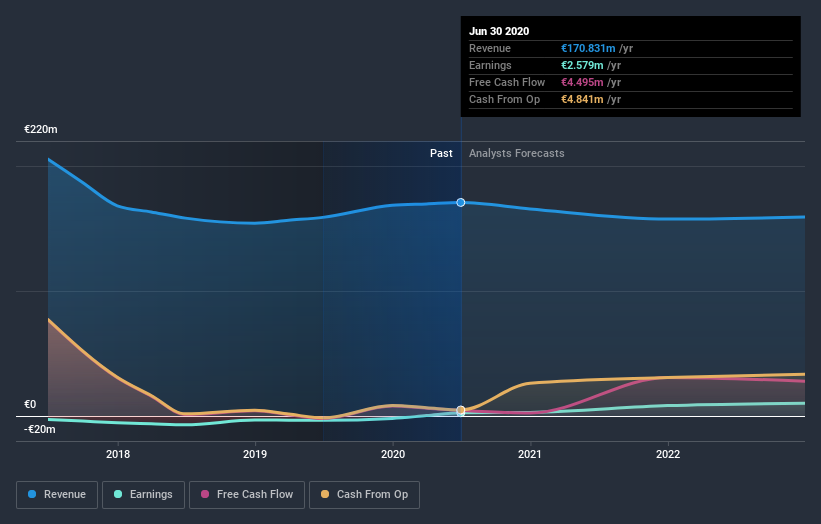Viewport: 821px width, 524px height.
Task: Toggle the Revenue legend button
Action: pyautogui.click(x=57, y=495)
